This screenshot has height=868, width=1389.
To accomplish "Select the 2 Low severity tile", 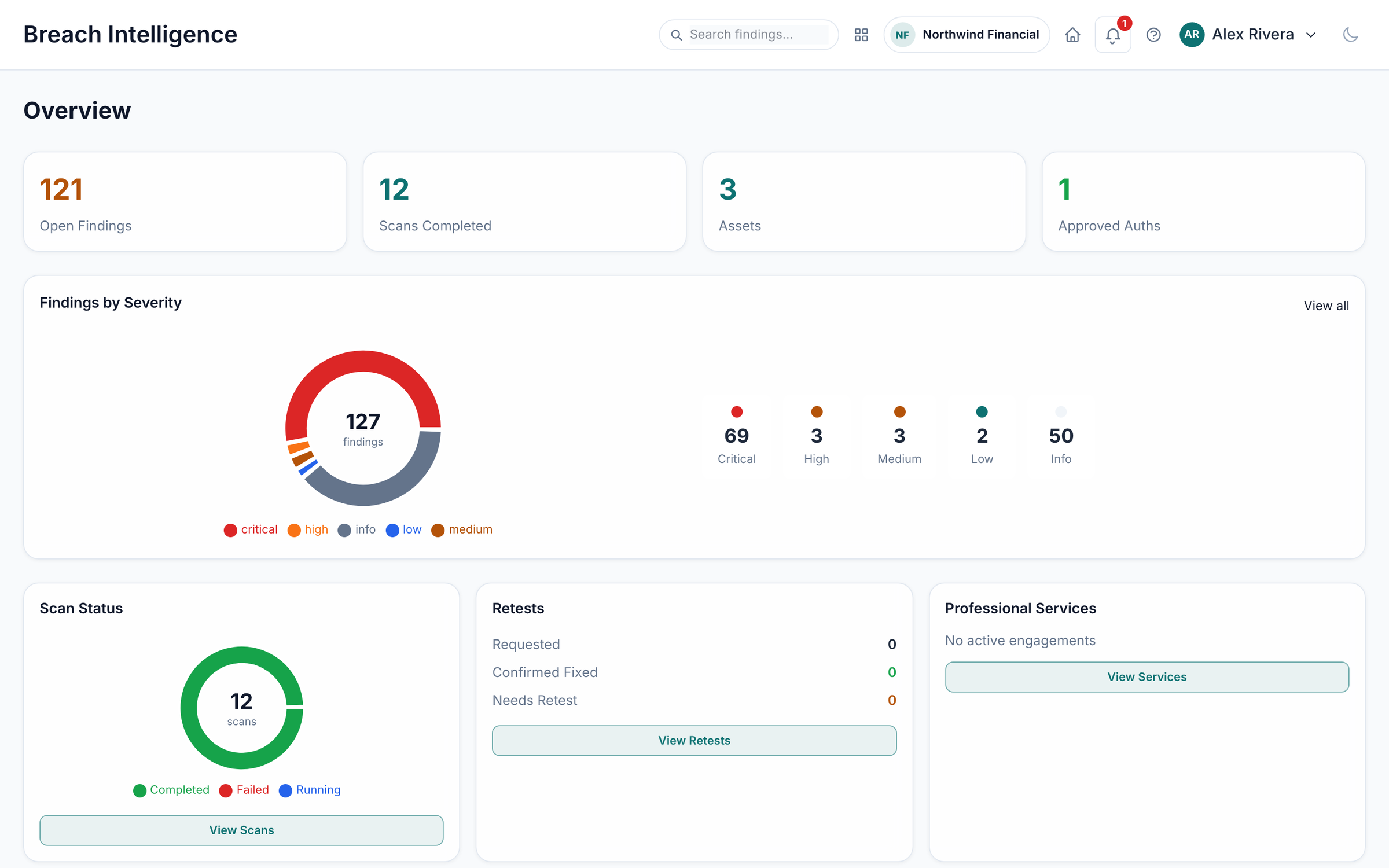I will (x=982, y=436).
